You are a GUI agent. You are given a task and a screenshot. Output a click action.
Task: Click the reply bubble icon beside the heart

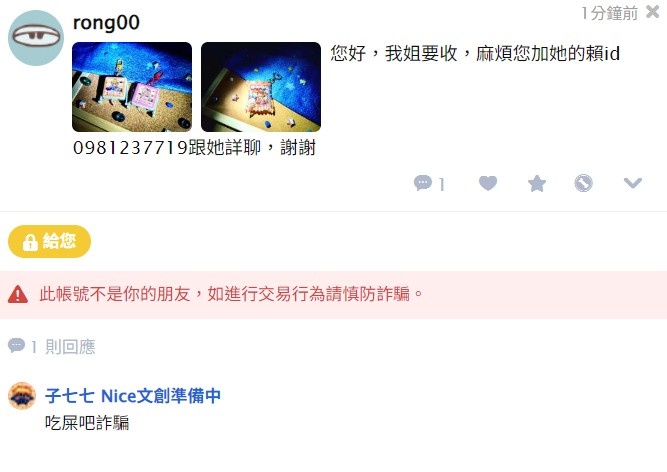(423, 183)
